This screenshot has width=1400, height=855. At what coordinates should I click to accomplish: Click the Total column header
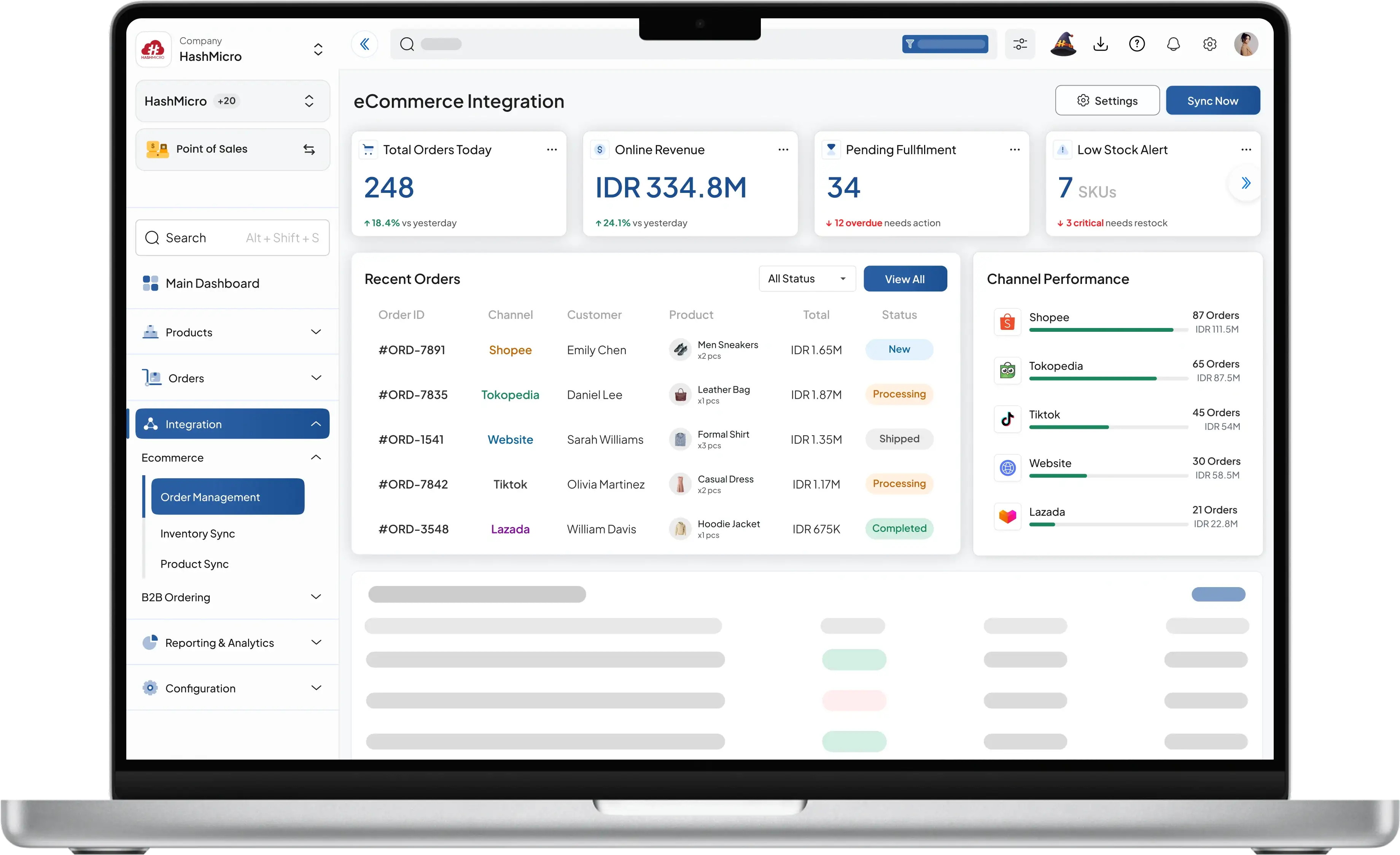[816, 315]
